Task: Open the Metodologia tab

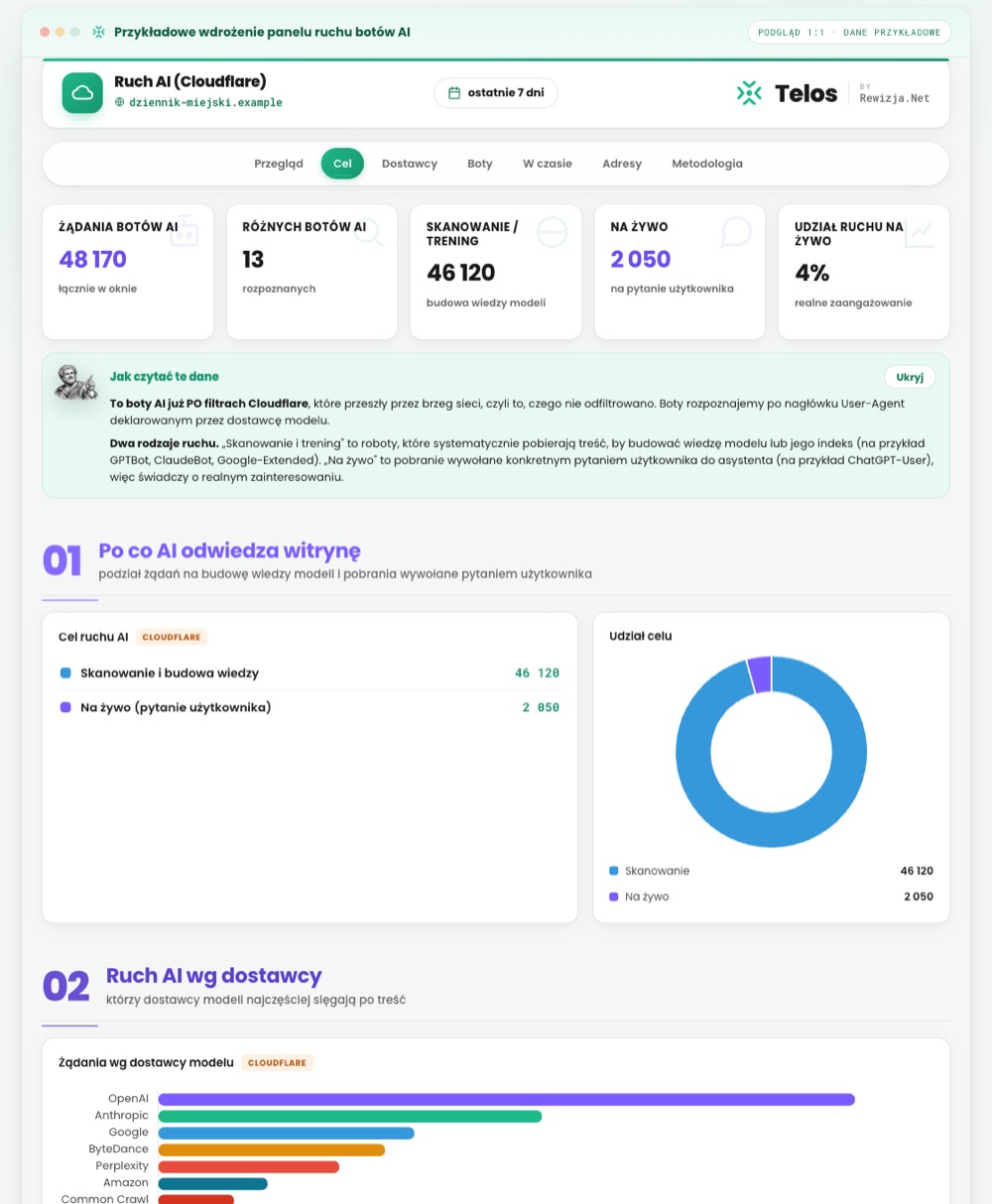Action: [707, 164]
